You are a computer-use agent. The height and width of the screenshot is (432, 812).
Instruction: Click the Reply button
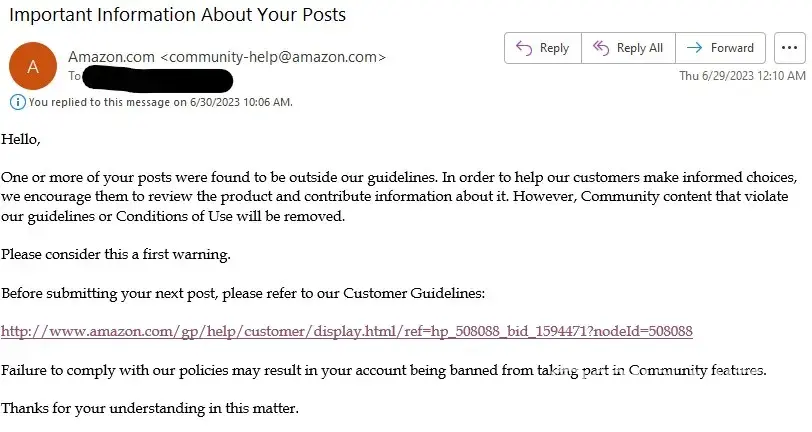pos(542,48)
